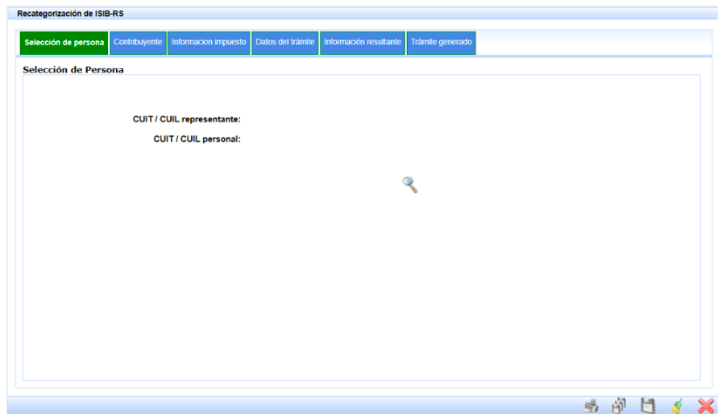Click the empty value beside CUIT / CUIL personal
Viewport: 722px width, 419px height.
click(300, 138)
